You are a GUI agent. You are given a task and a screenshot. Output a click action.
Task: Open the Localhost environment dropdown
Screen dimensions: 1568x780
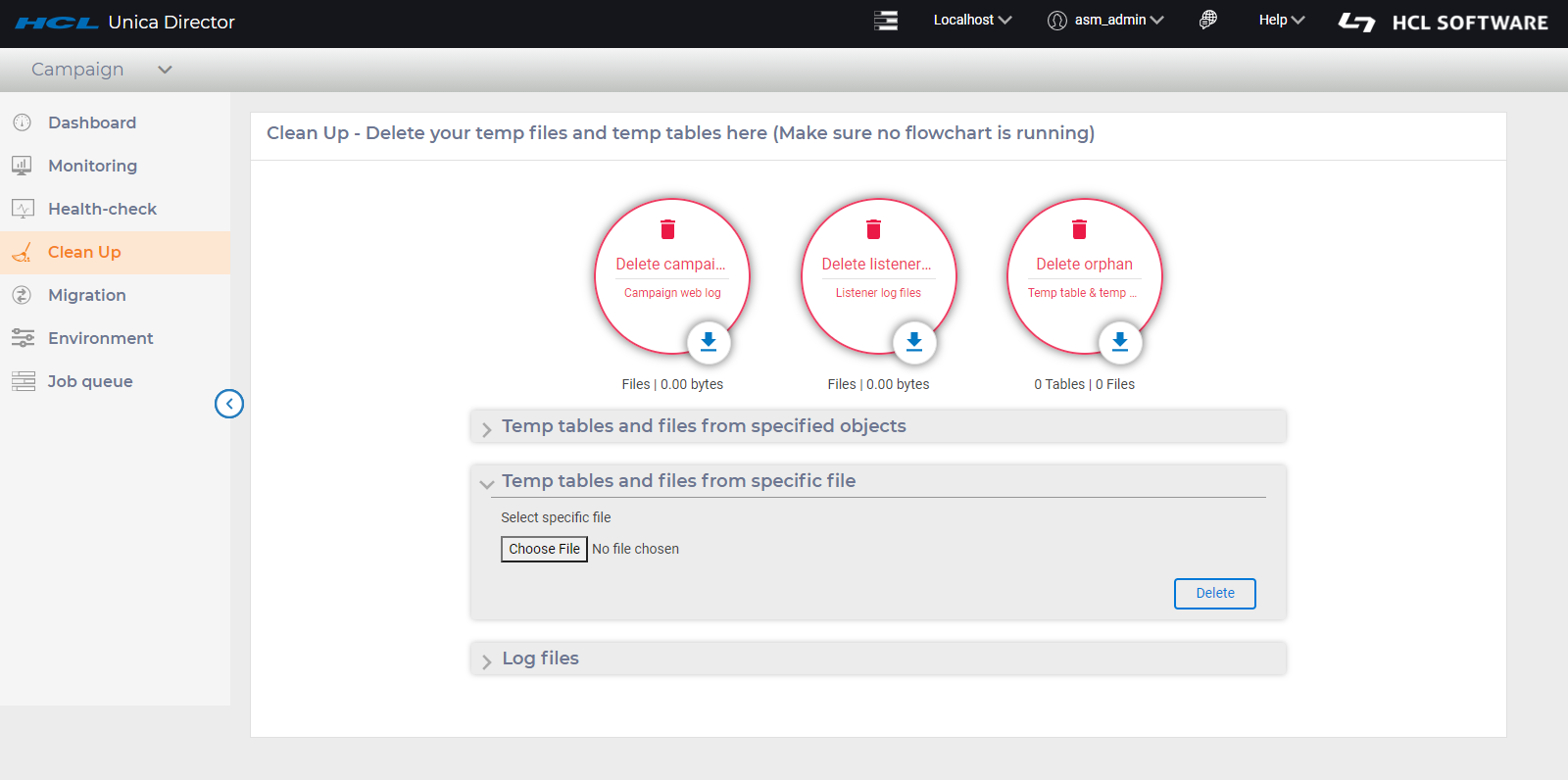point(972,20)
